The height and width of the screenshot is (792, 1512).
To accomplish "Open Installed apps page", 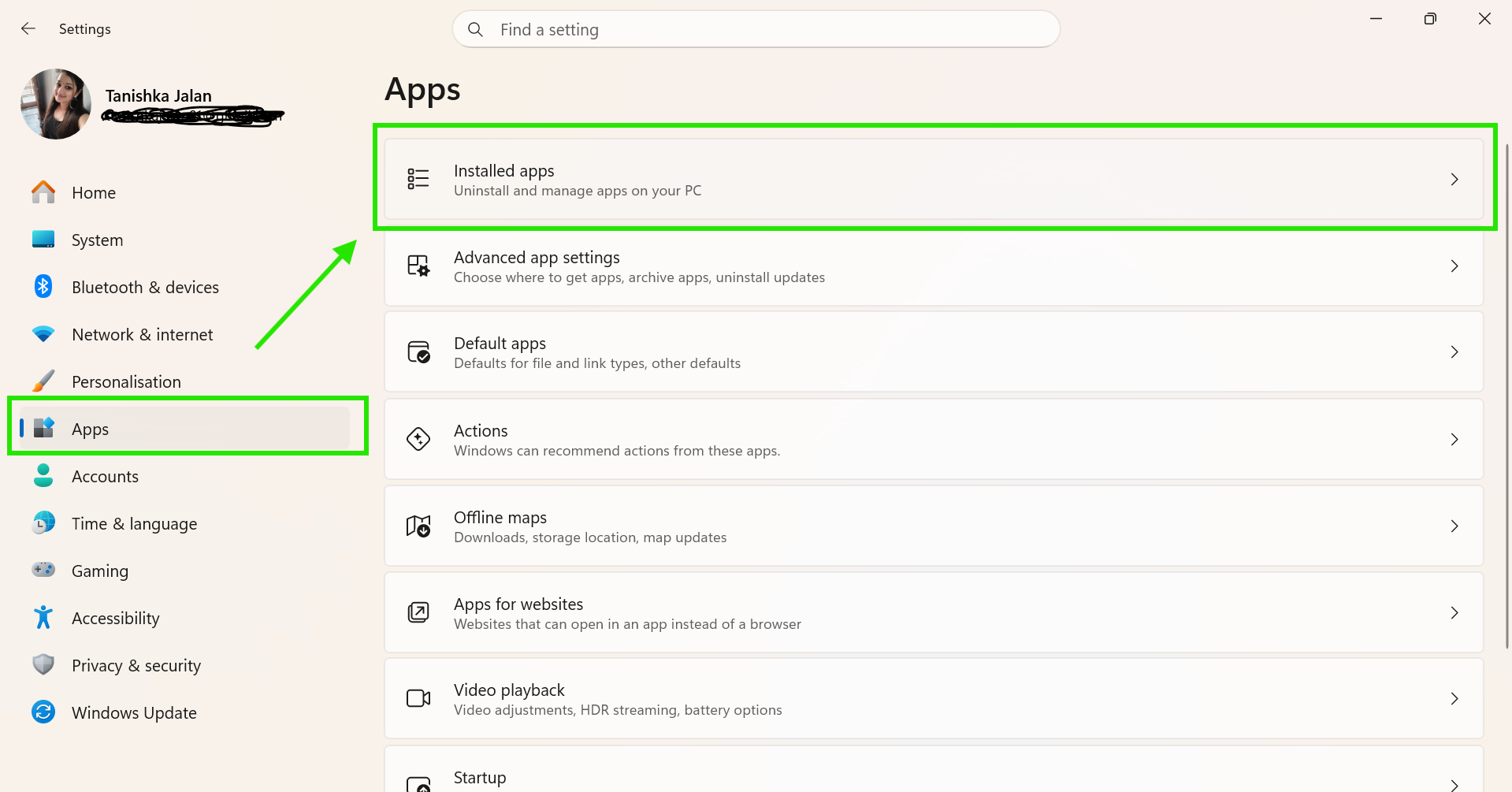I will 934,180.
